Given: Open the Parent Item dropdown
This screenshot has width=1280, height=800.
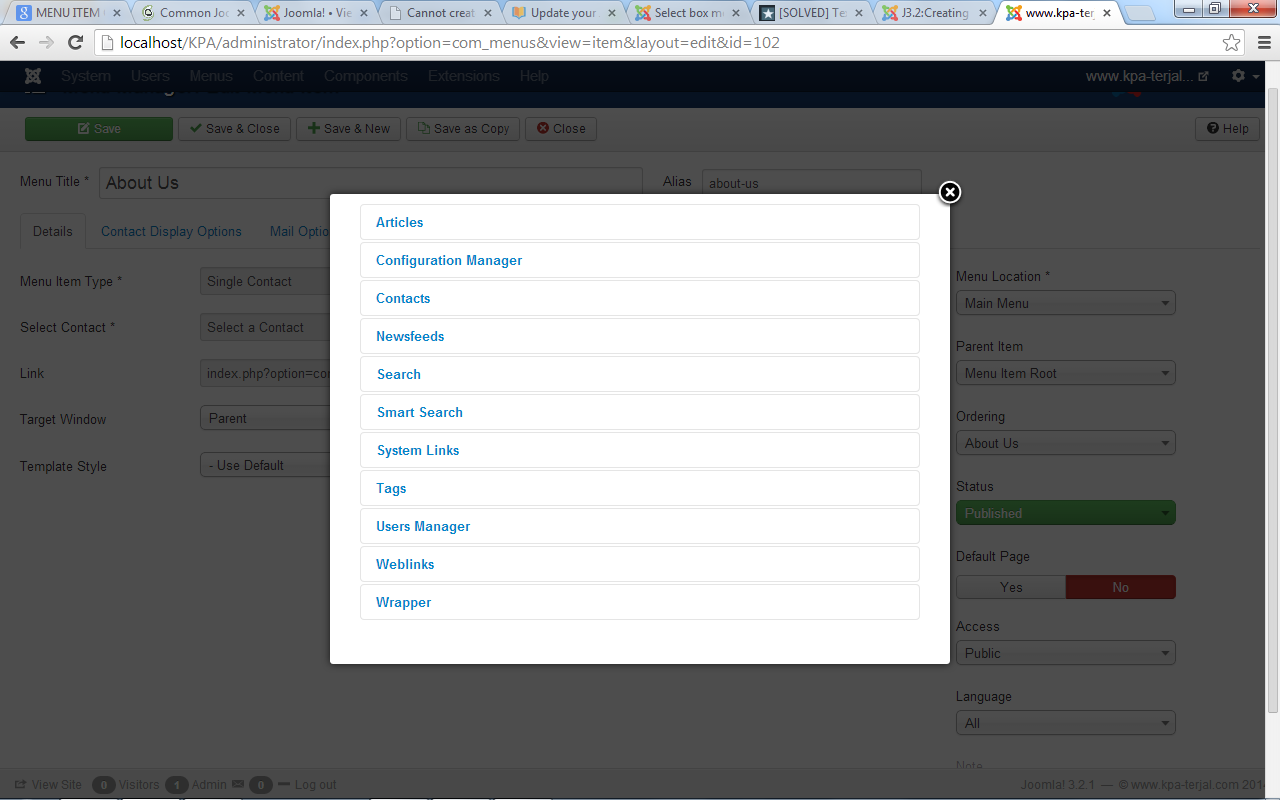Looking at the screenshot, I should (1065, 372).
